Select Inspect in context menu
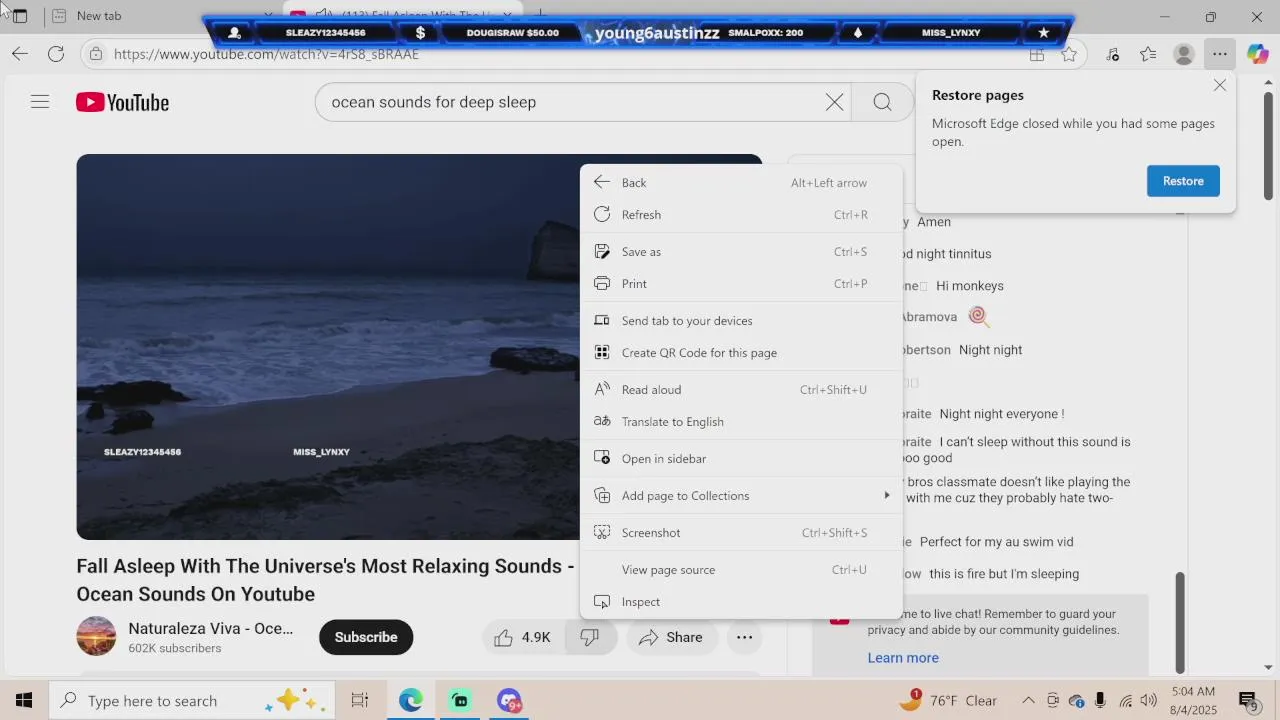Image resolution: width=1280 pixels, height=720 pixels. [x=741, y=601]
